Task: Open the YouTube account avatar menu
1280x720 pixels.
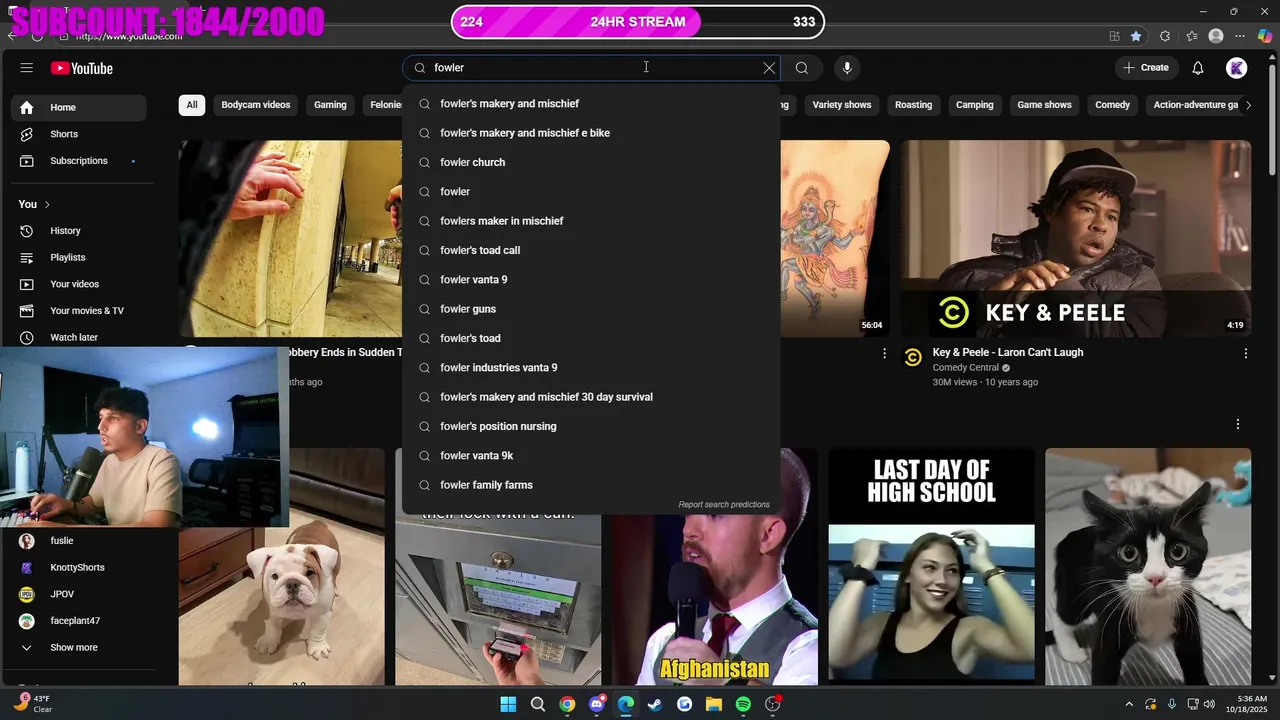Action: [x=1237, y=68]
